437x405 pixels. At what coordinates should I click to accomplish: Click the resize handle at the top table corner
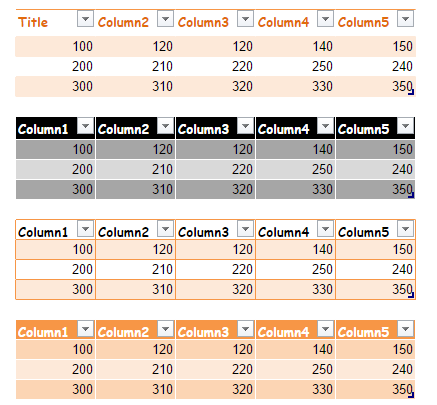411,92
